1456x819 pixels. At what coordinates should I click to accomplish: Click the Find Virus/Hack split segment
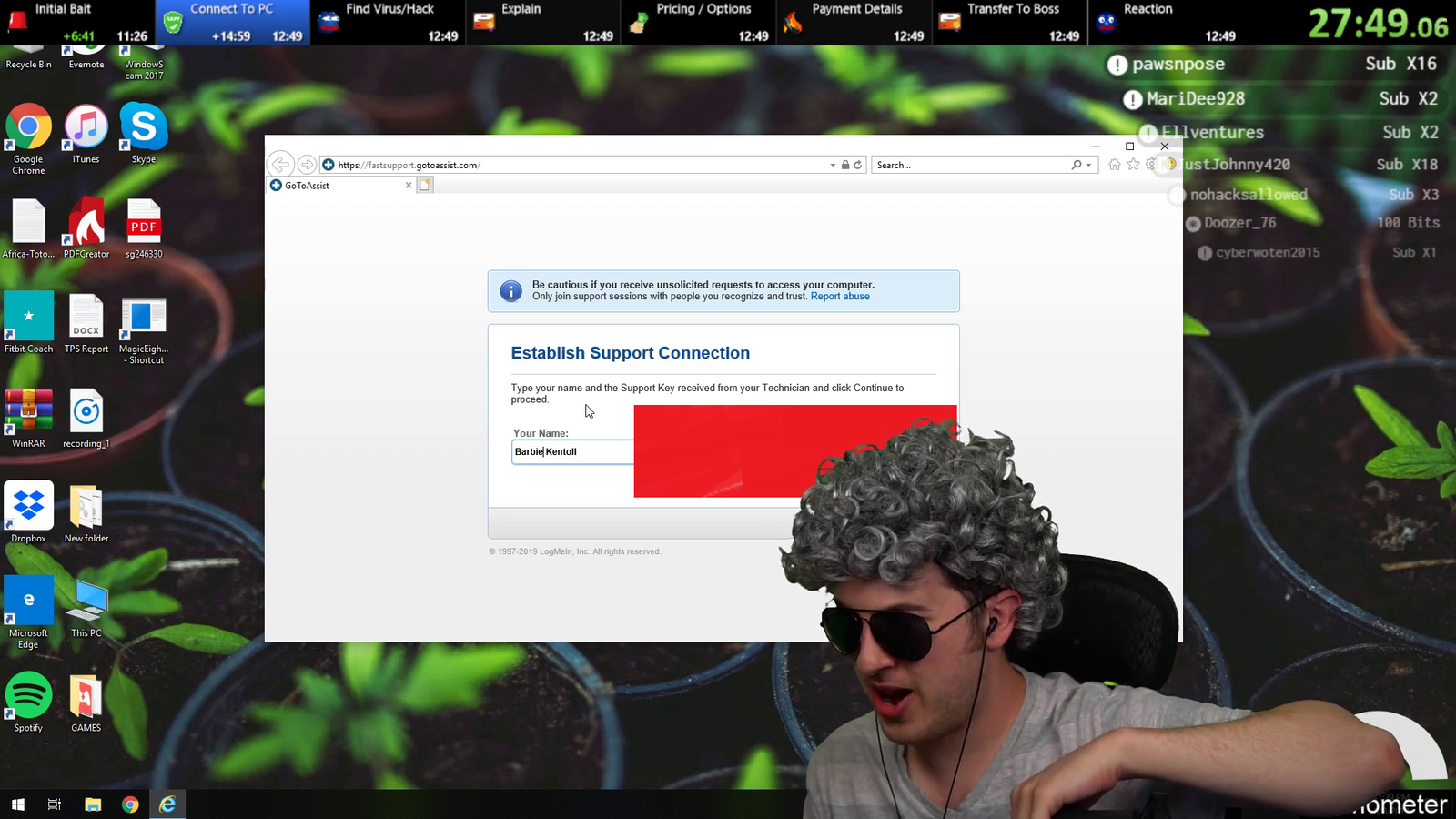pyautogui.click(x=388, y=23)
